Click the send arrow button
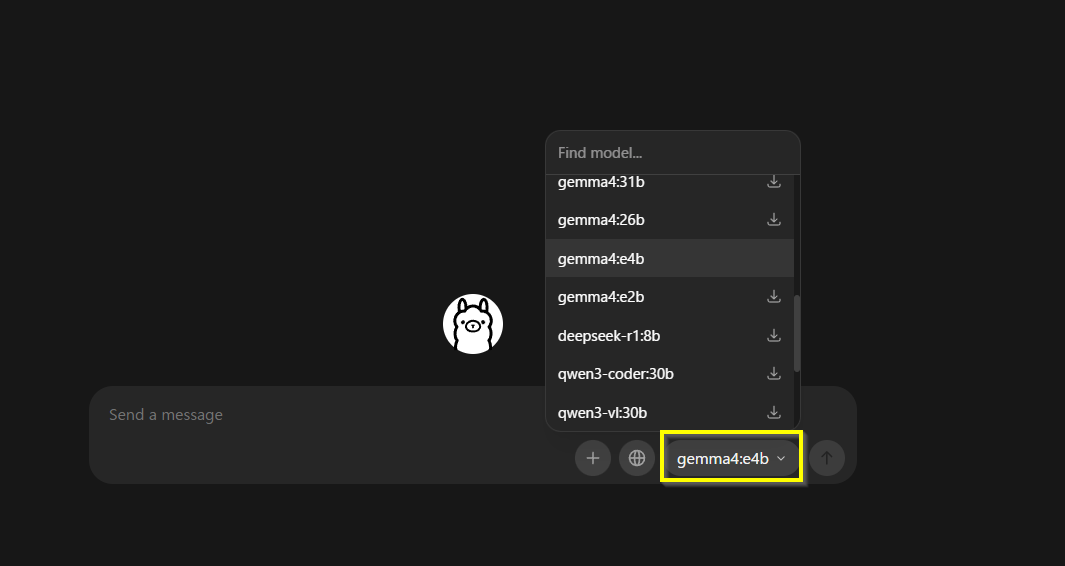1065x566 pixels. (827, 458)
